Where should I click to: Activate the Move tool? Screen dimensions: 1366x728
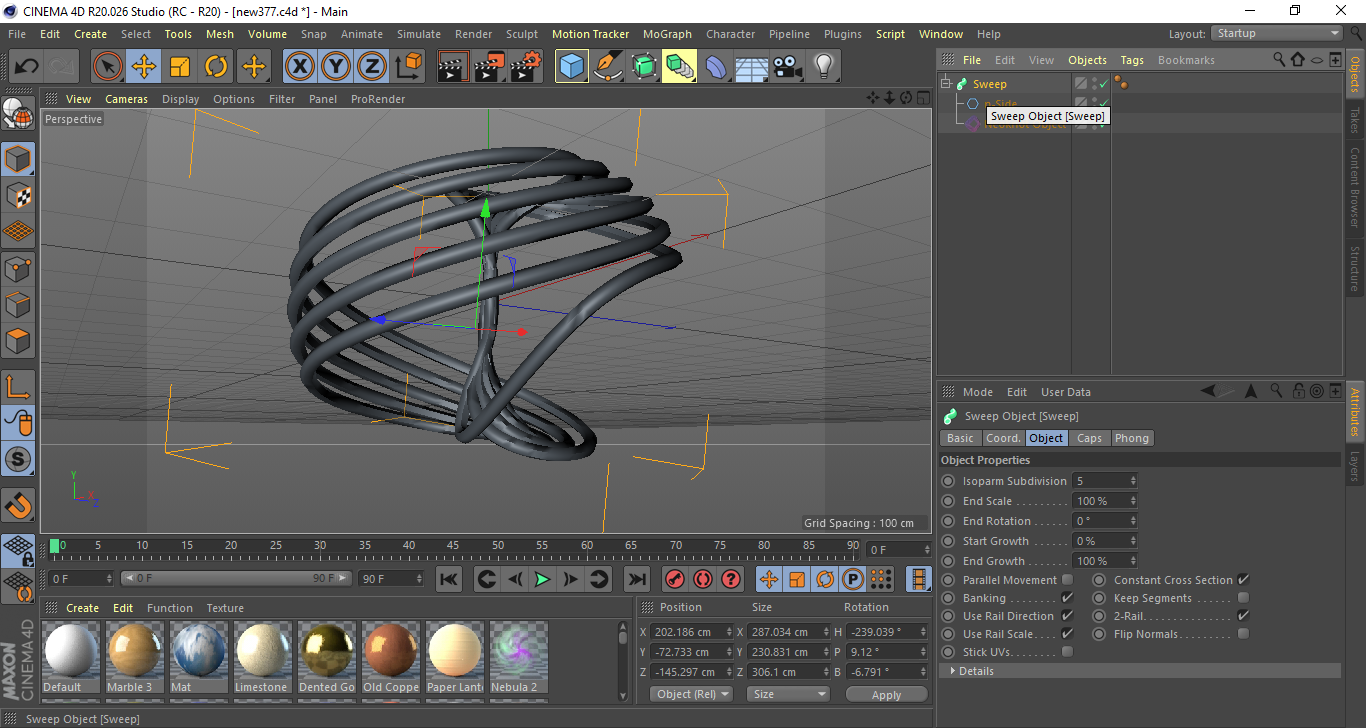point(144,67)
